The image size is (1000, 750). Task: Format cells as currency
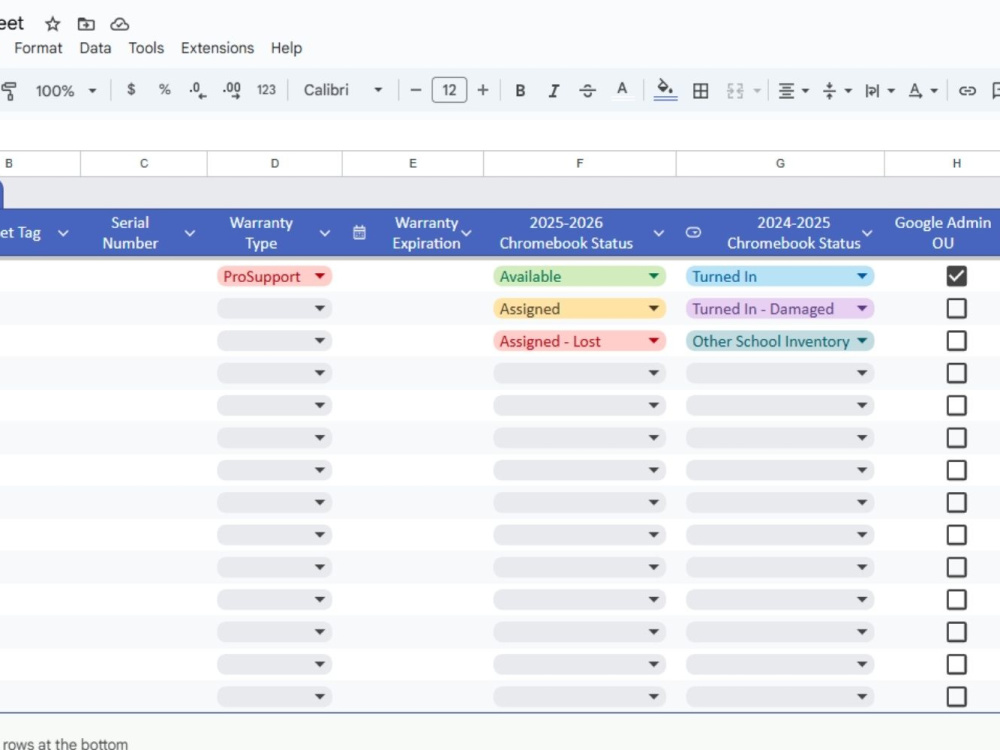point(131,90)
